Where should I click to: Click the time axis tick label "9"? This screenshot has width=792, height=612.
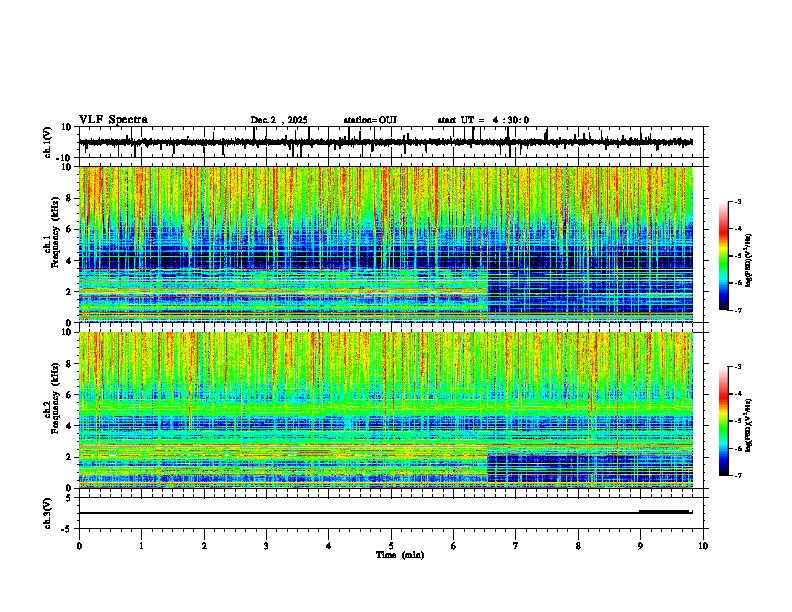coord(640,546)
